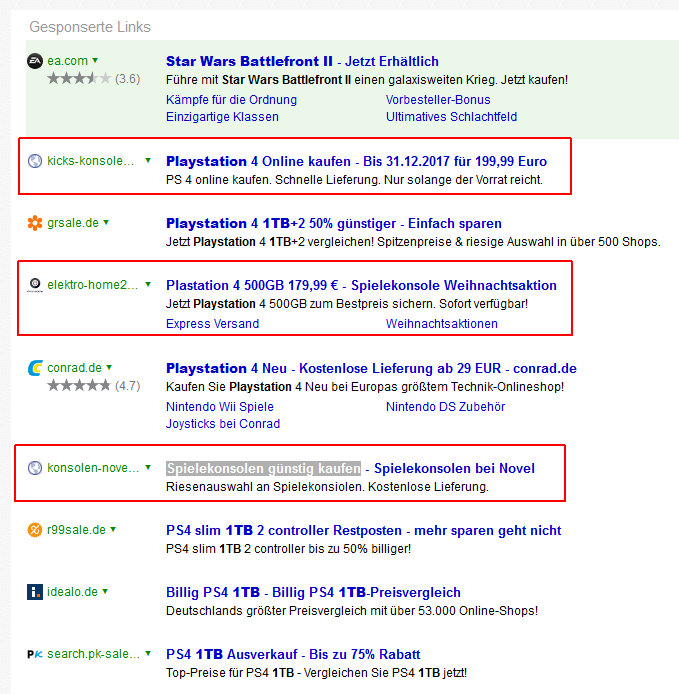Click text 'Deutschlands größter Preisvergleich'
Screen dimensions: 679x694
tap(266, 611)
